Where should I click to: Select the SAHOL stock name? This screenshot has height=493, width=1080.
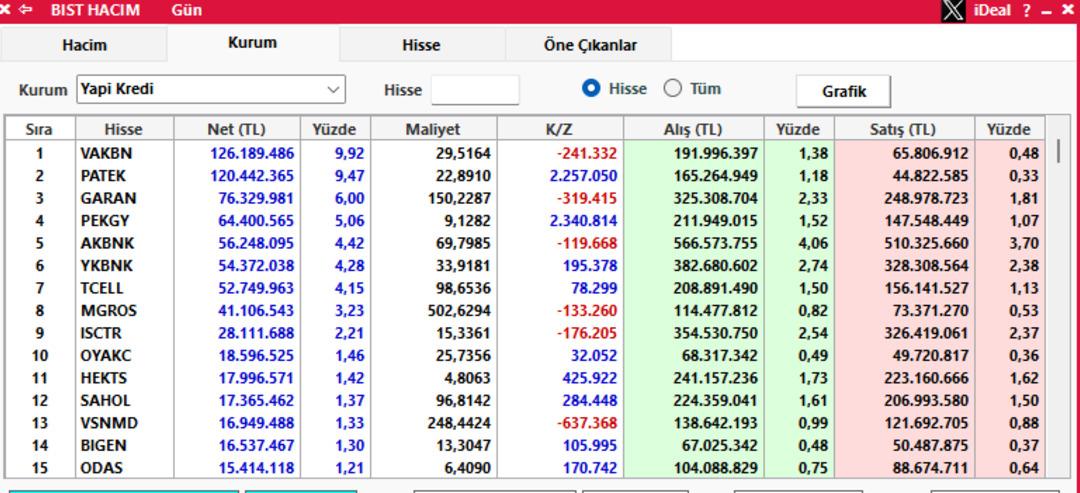105,401
